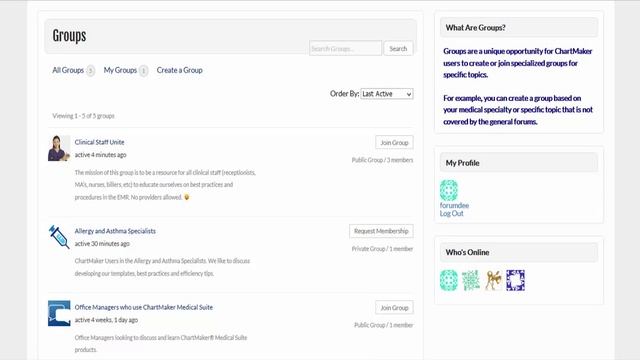Click the 'active 4 weeks, 1 day ago' text
This screenshot has height=360, width=640.
pyautogui.click(x=106, y=320)
